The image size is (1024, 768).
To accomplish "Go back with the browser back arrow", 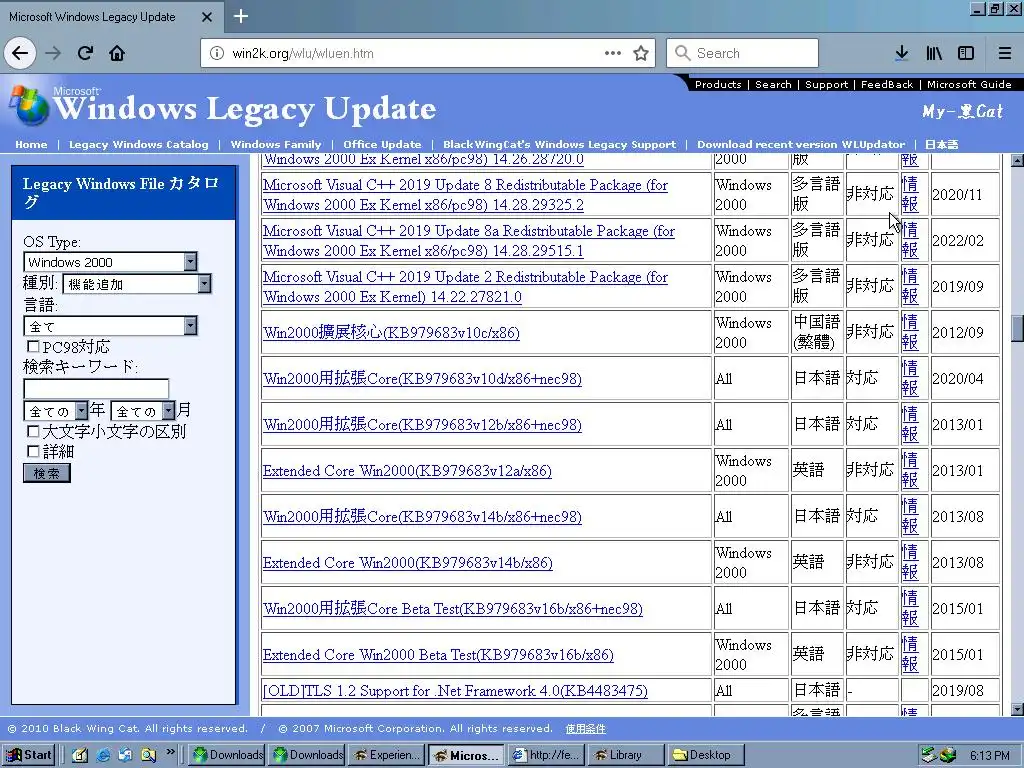I will [x=20, y=53].
